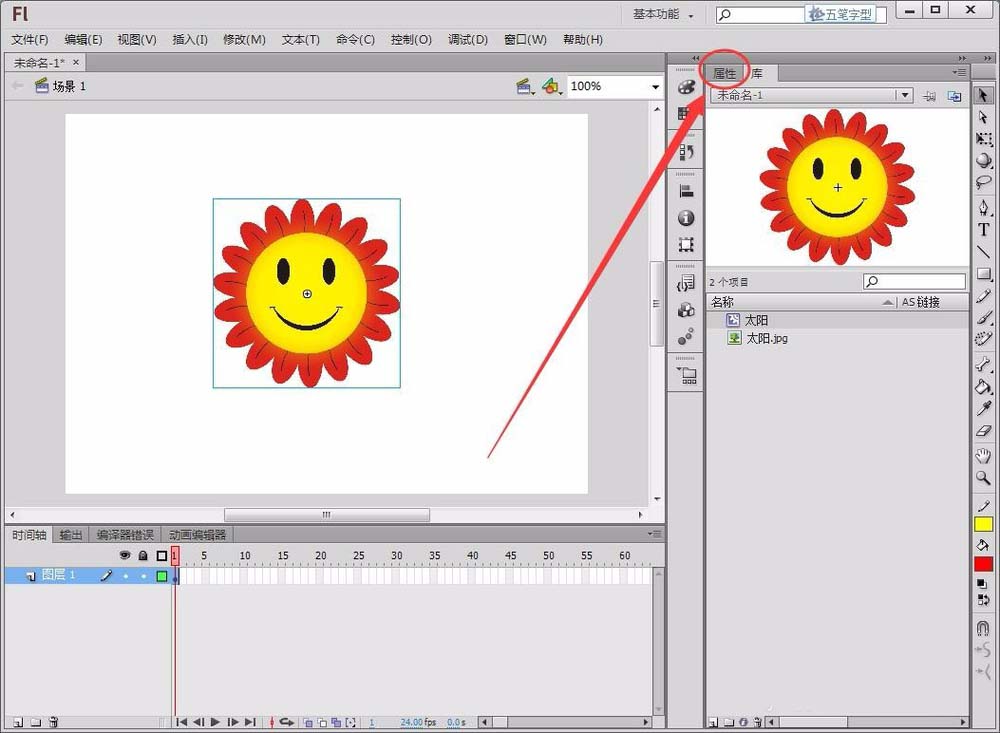Open the Color palette panel icon
Viewport: 1000px width, 733px height.
coord(686,87)
